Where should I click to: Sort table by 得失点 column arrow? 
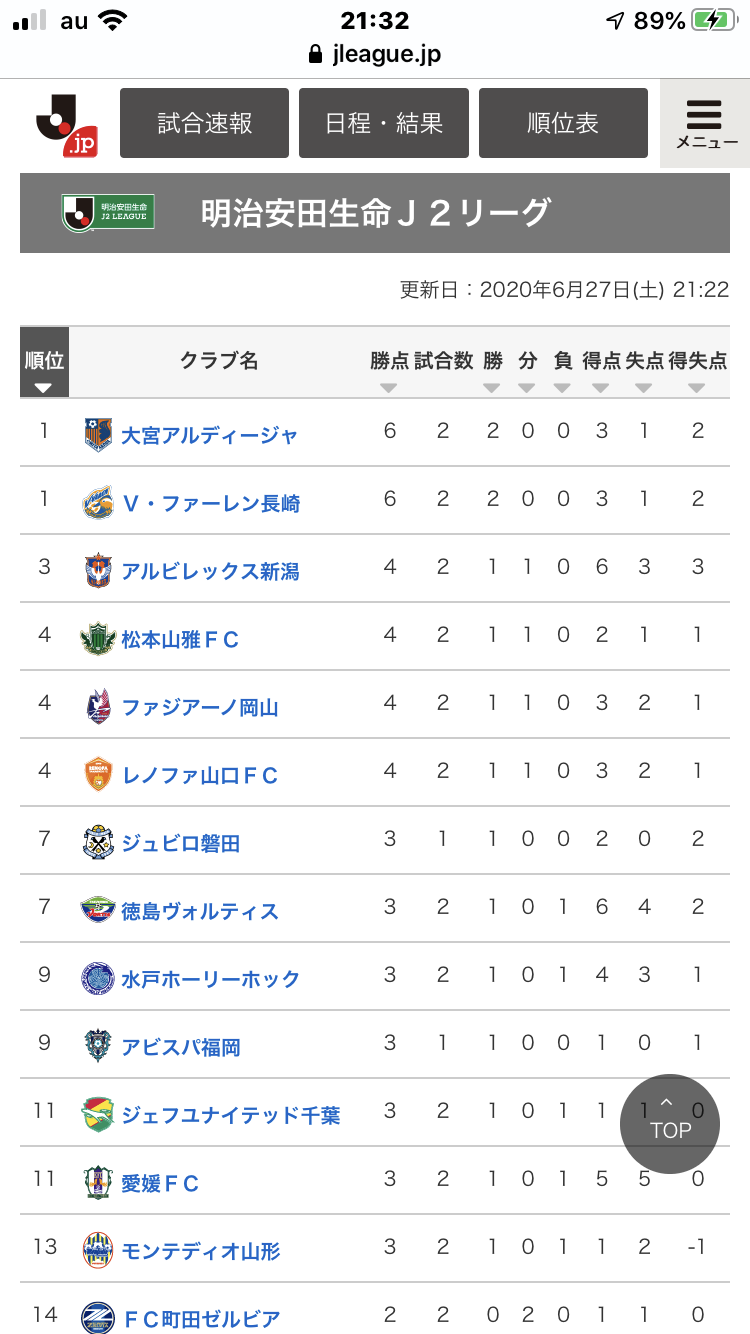697,388
